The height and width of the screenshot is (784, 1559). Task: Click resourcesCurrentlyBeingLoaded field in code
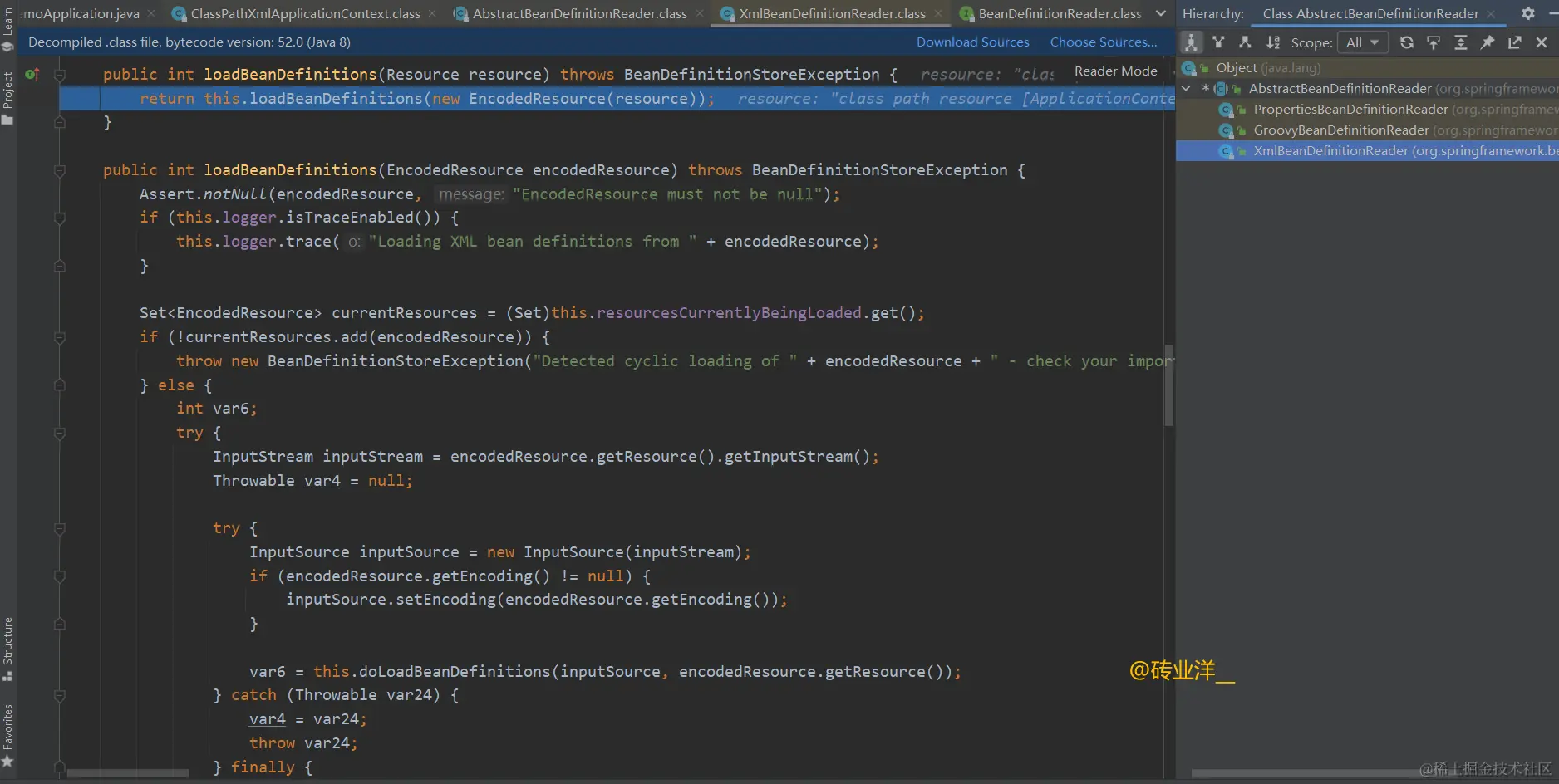click(x=729, y=313)
